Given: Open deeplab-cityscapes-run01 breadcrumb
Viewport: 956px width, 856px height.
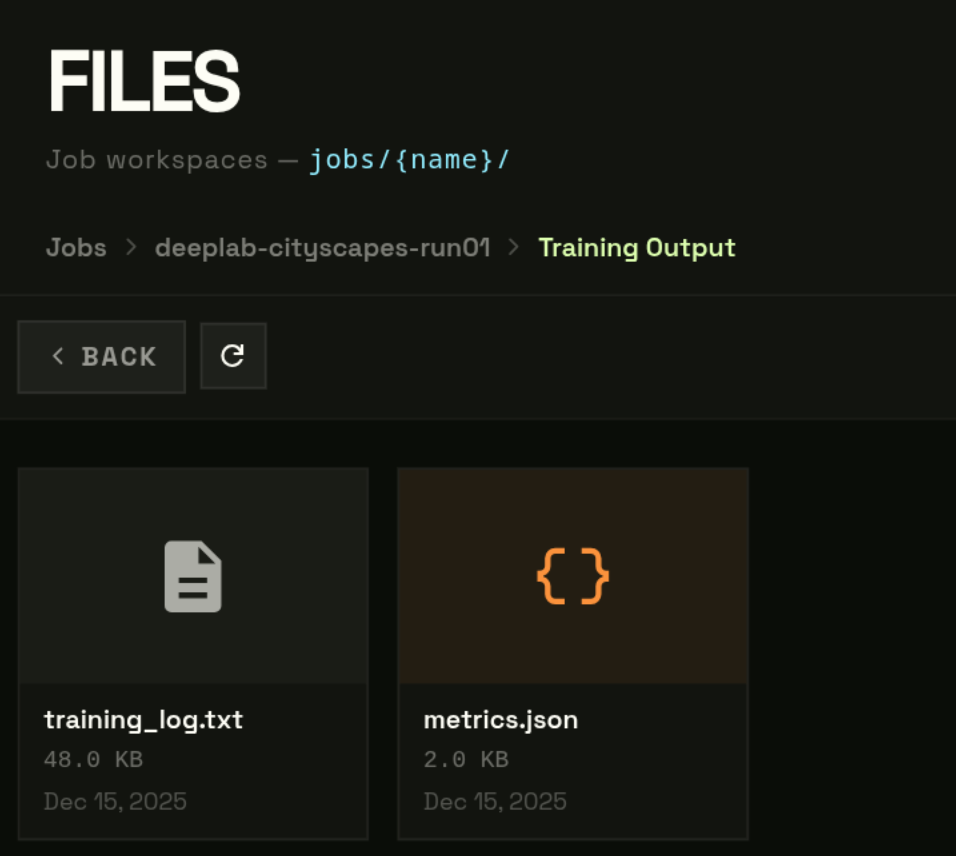Looking at the screenshot, I should click(x=322, y=248).
